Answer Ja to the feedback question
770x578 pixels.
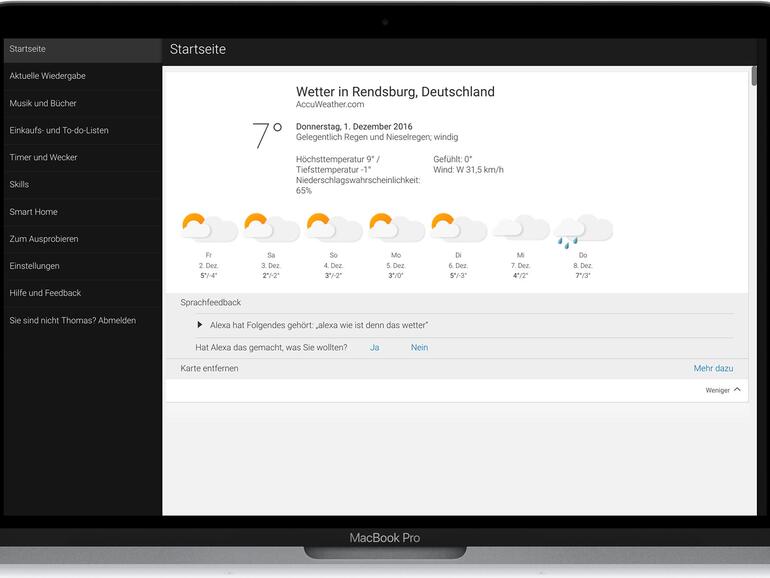pyautogui.click(x=374, y=347)
